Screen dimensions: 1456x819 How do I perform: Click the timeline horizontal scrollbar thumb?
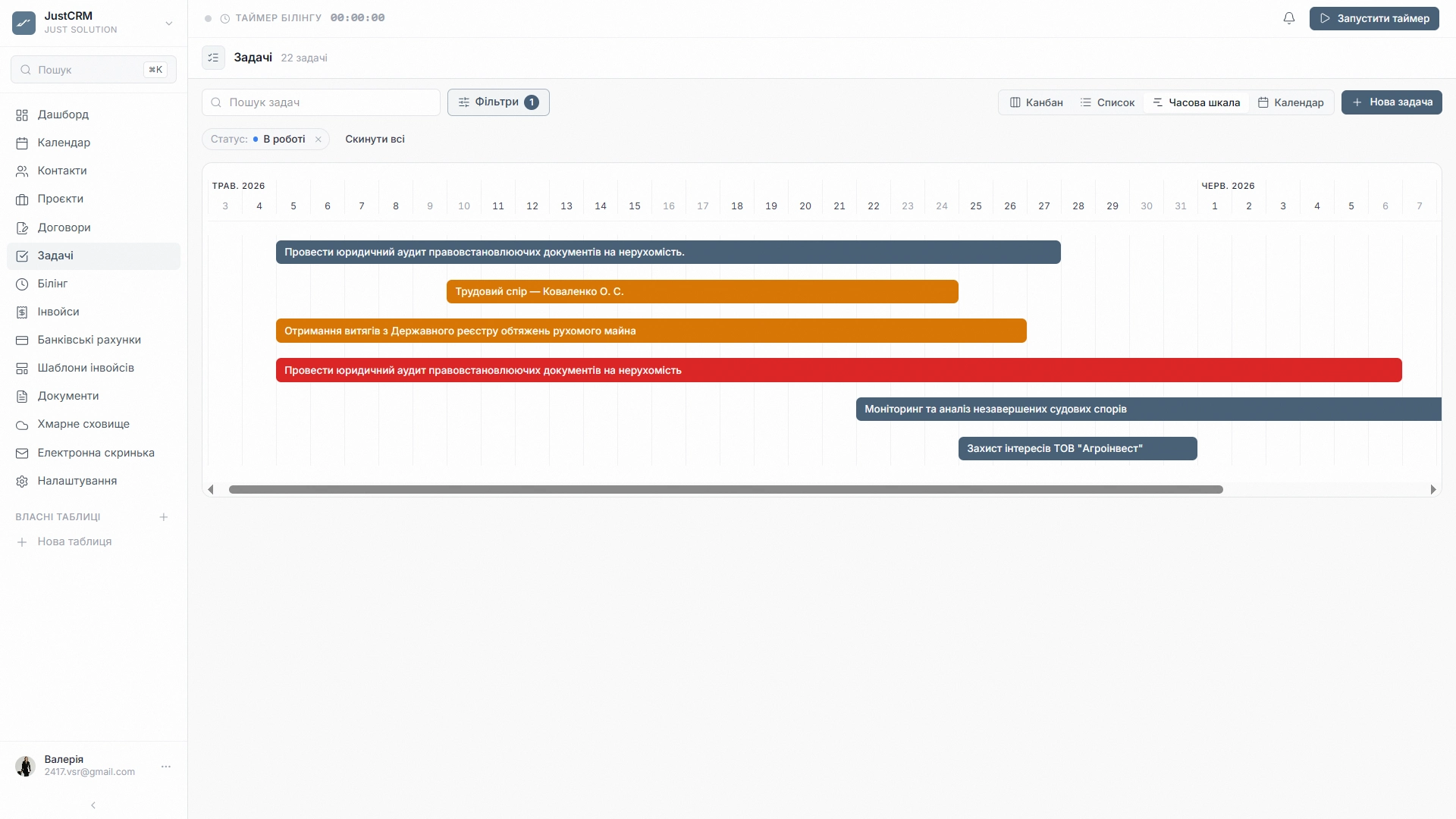coord(726,490)
